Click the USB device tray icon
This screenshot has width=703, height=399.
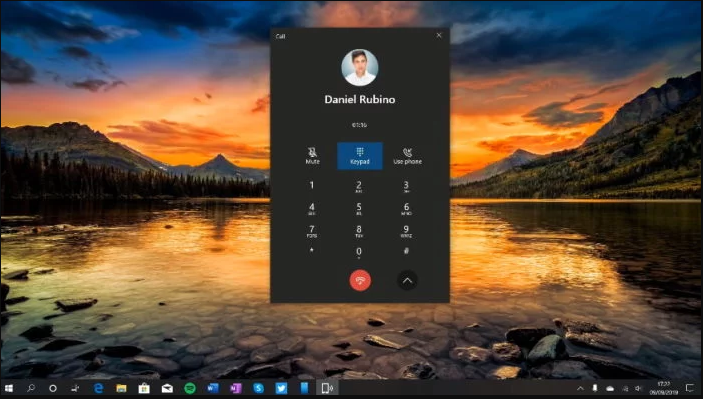coord(595,388)
